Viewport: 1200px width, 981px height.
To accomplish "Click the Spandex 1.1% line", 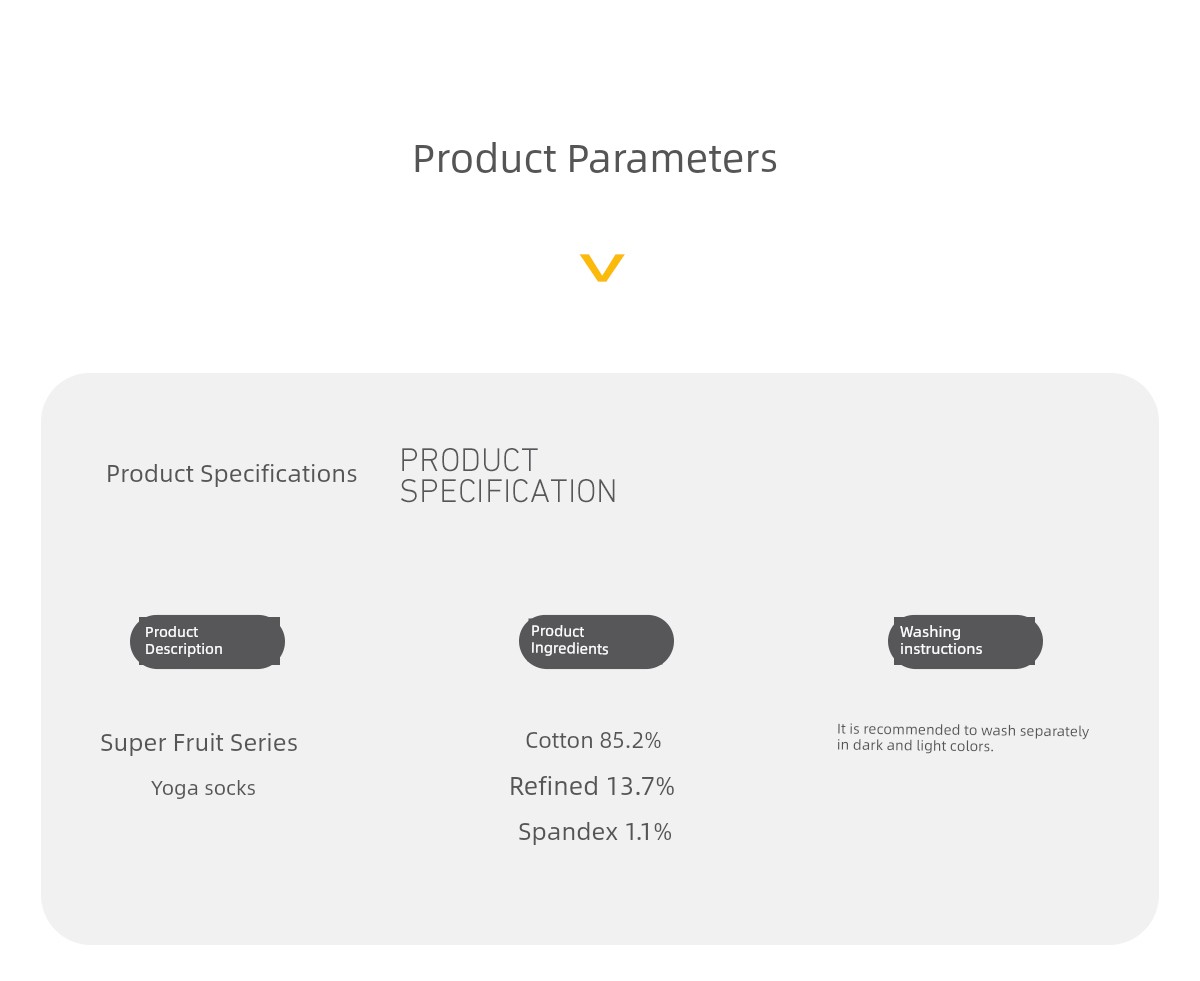I will (595, 832).
